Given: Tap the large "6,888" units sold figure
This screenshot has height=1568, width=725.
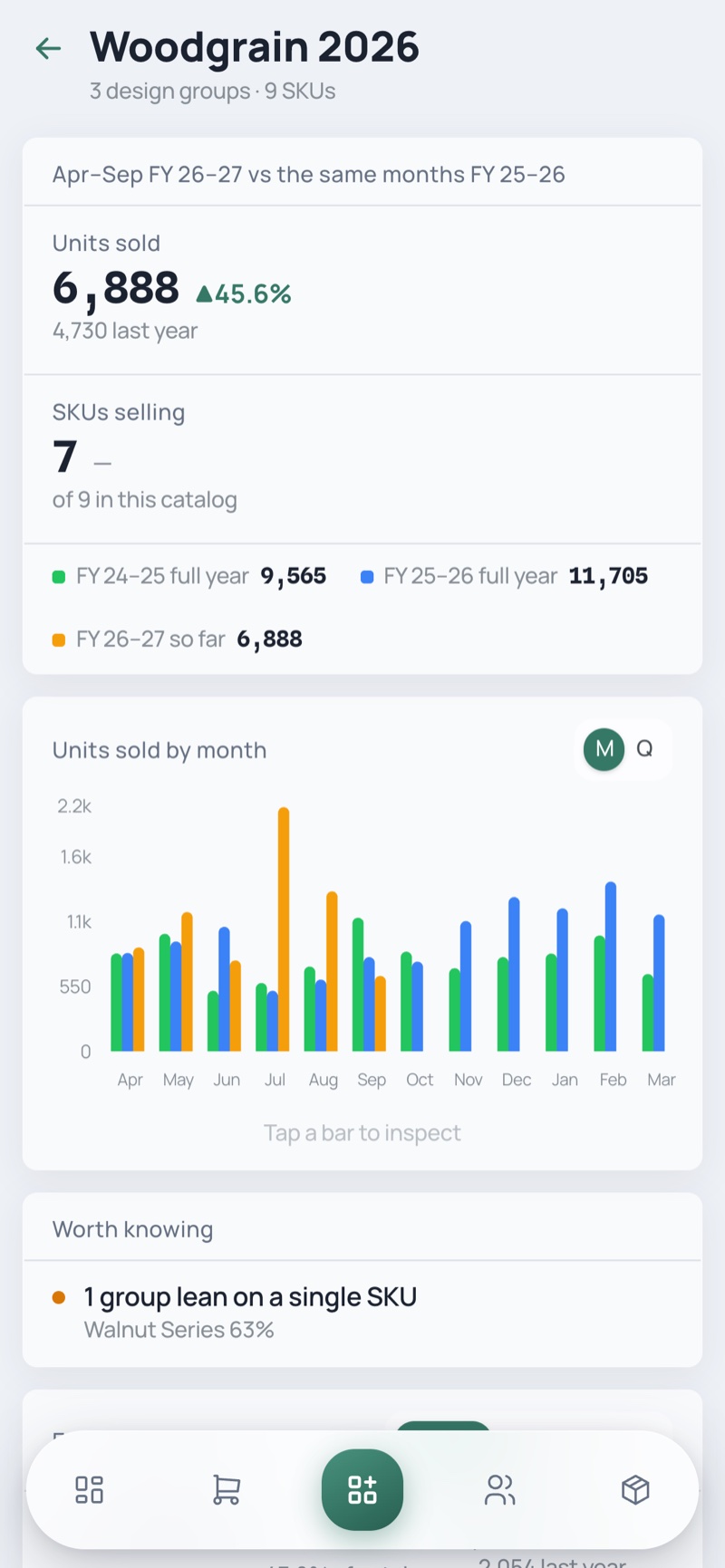Looking at the screenshot, I should pyautogui.click(x=116, y=288).
